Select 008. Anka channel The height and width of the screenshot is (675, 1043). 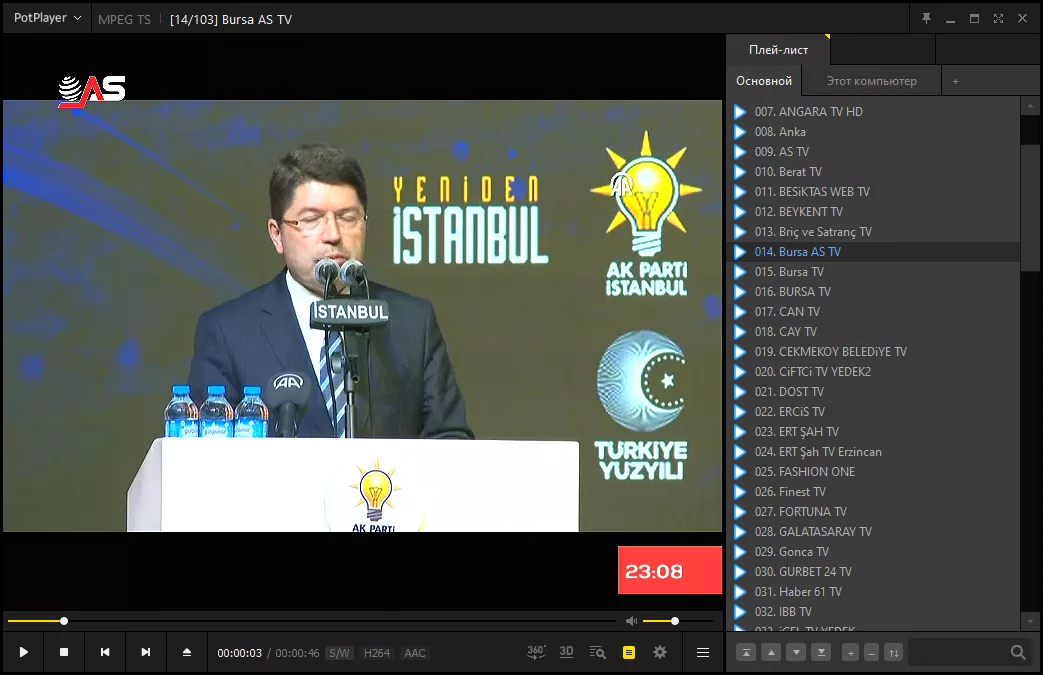[x=875, y=132]
